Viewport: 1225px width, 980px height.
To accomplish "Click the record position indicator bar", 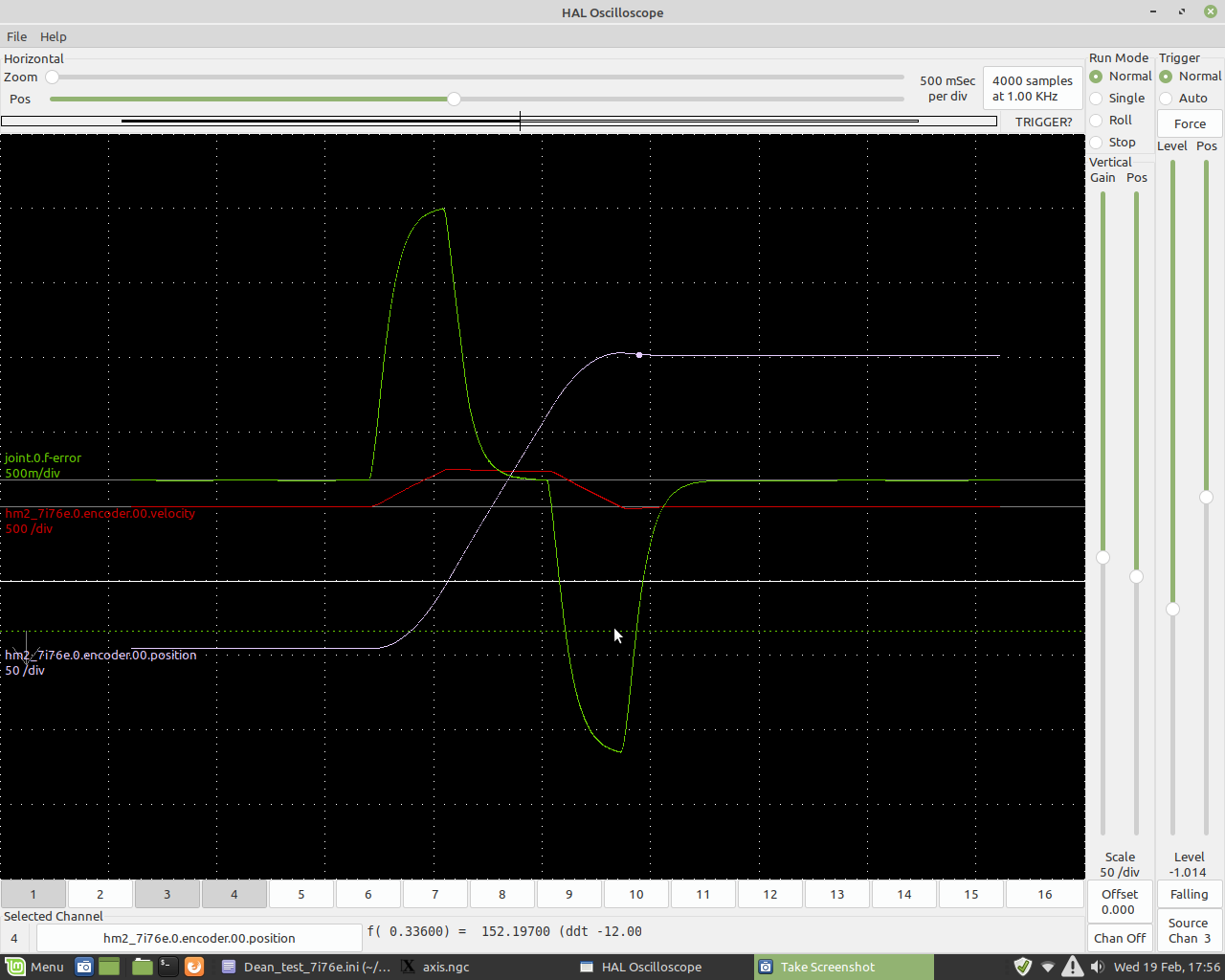I will click(x=499, y=122).
